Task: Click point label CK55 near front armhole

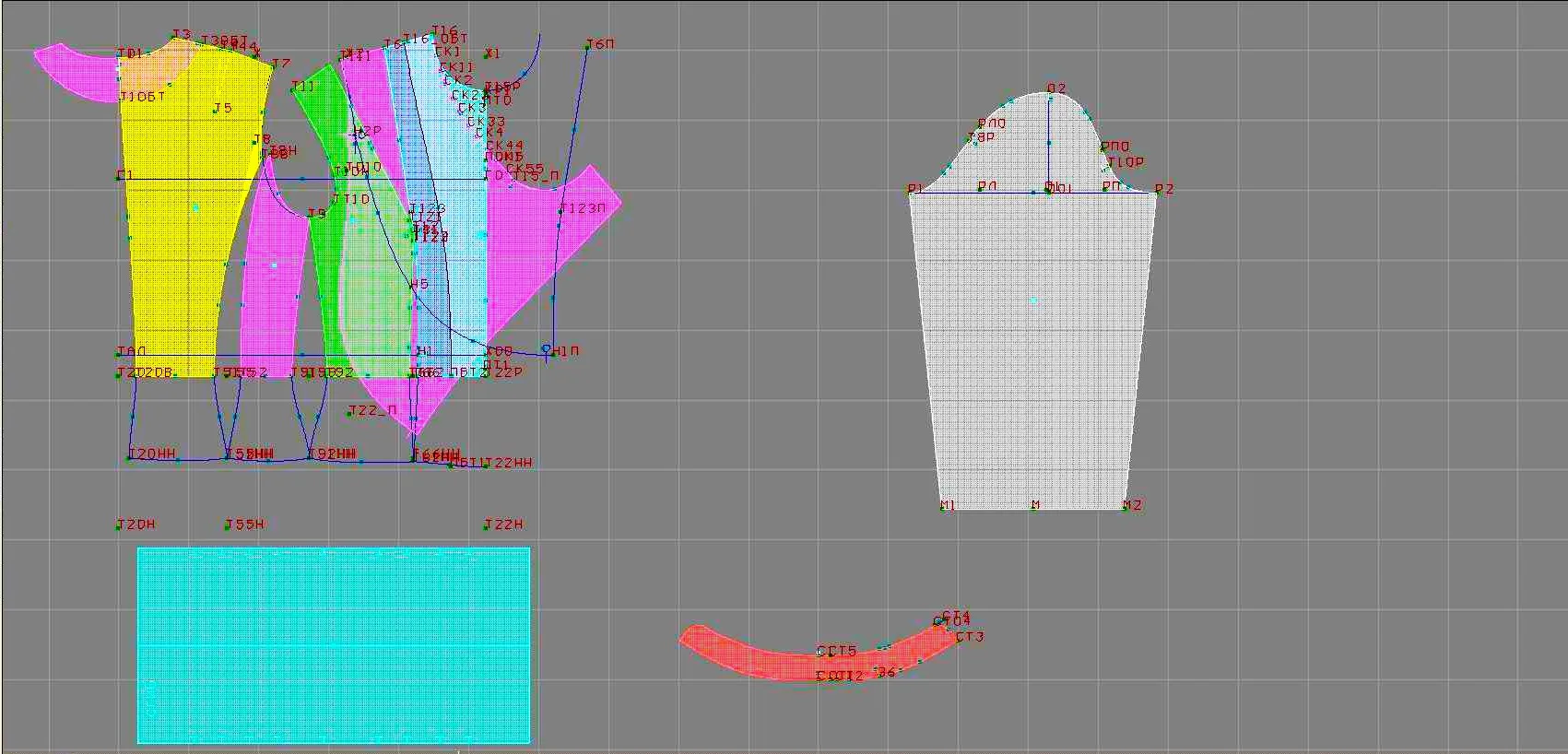Action: click(x=525, y=169)
